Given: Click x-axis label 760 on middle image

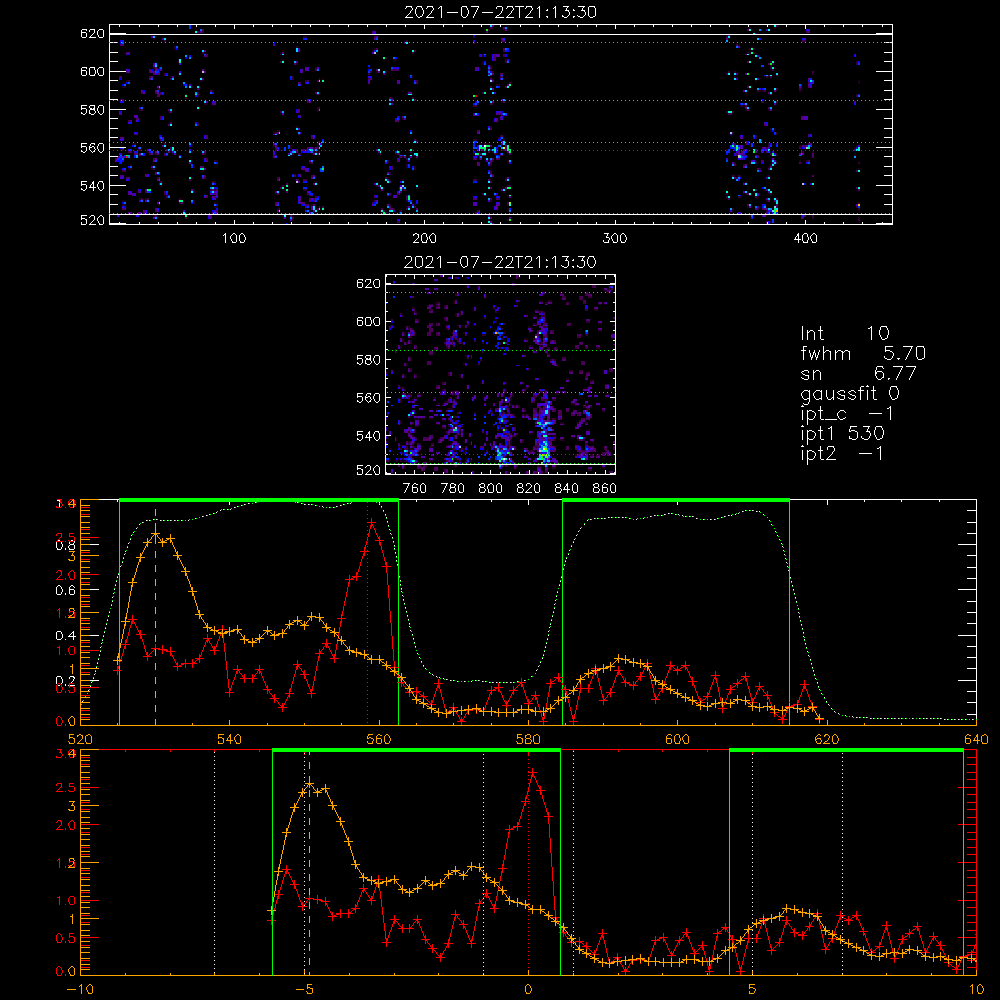Looking at the screenshot, I should [x=415, y=489].
